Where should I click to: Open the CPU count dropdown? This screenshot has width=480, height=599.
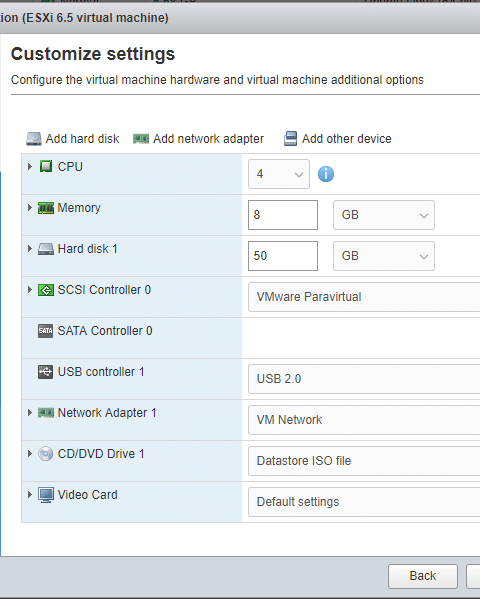(279, 174)
